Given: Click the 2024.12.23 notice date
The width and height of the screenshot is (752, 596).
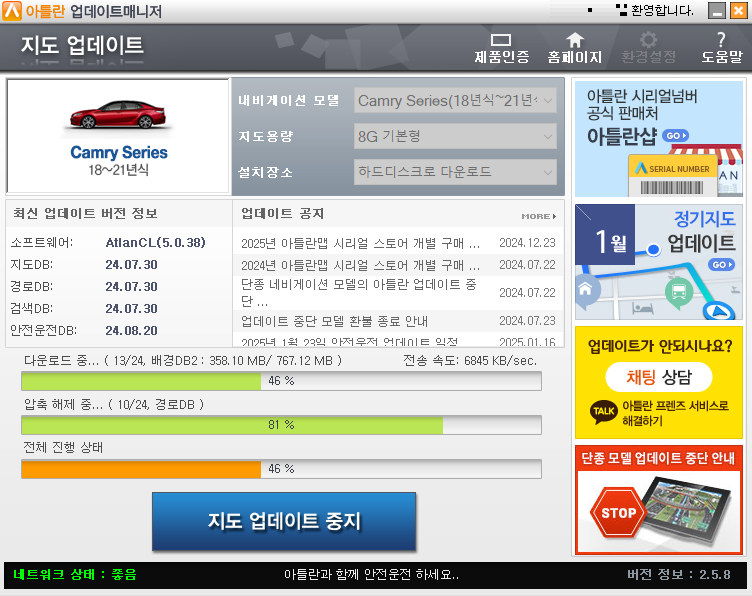Looking at the screenshot, I should 527,243.
